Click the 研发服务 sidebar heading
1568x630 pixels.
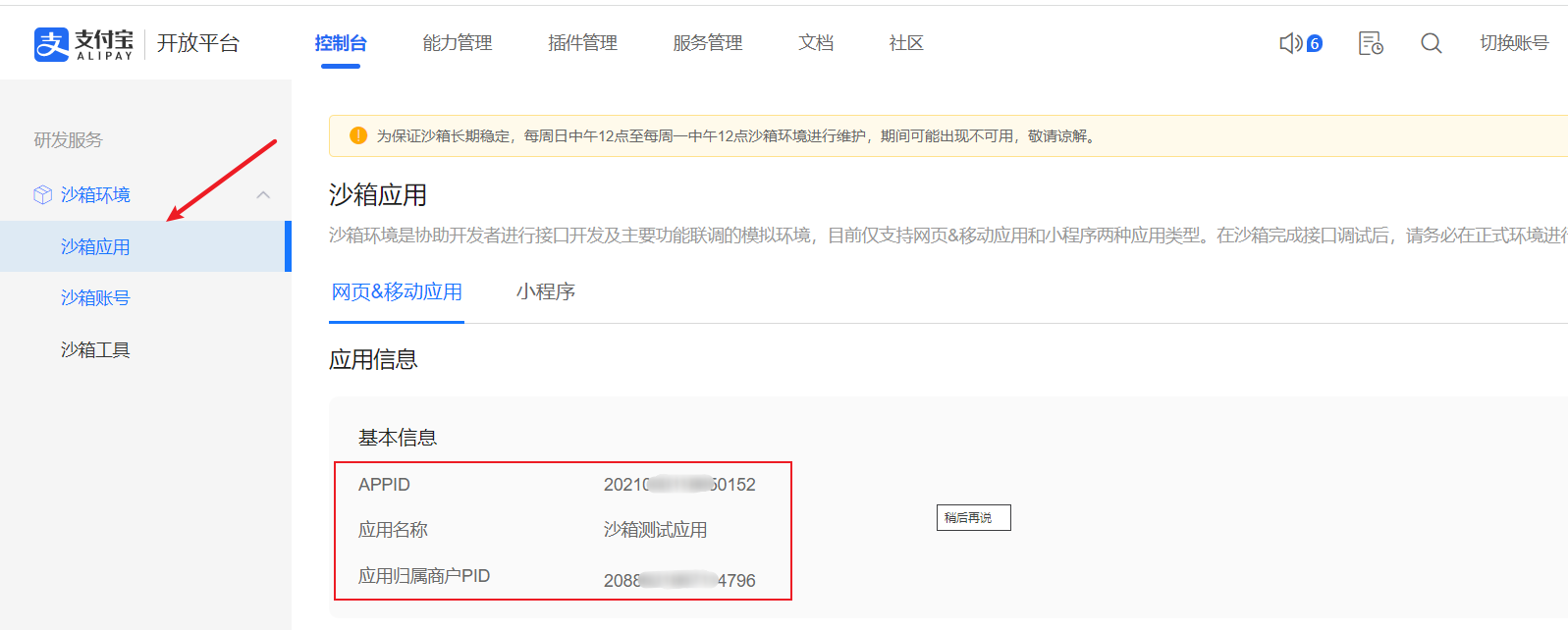tap(68, 139)
